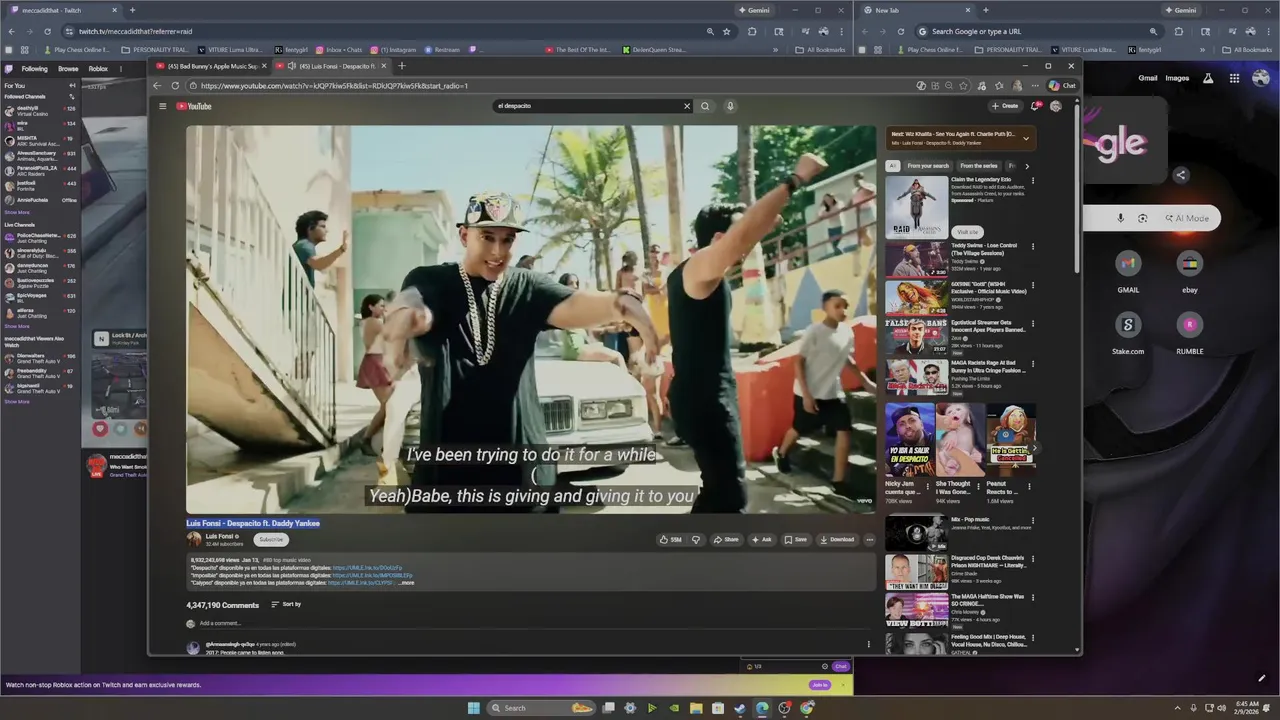Close the Luis Fonsi Despacito browser tab
The height and width of the screenshot is (720, 1280).
[x=386, y=66]
